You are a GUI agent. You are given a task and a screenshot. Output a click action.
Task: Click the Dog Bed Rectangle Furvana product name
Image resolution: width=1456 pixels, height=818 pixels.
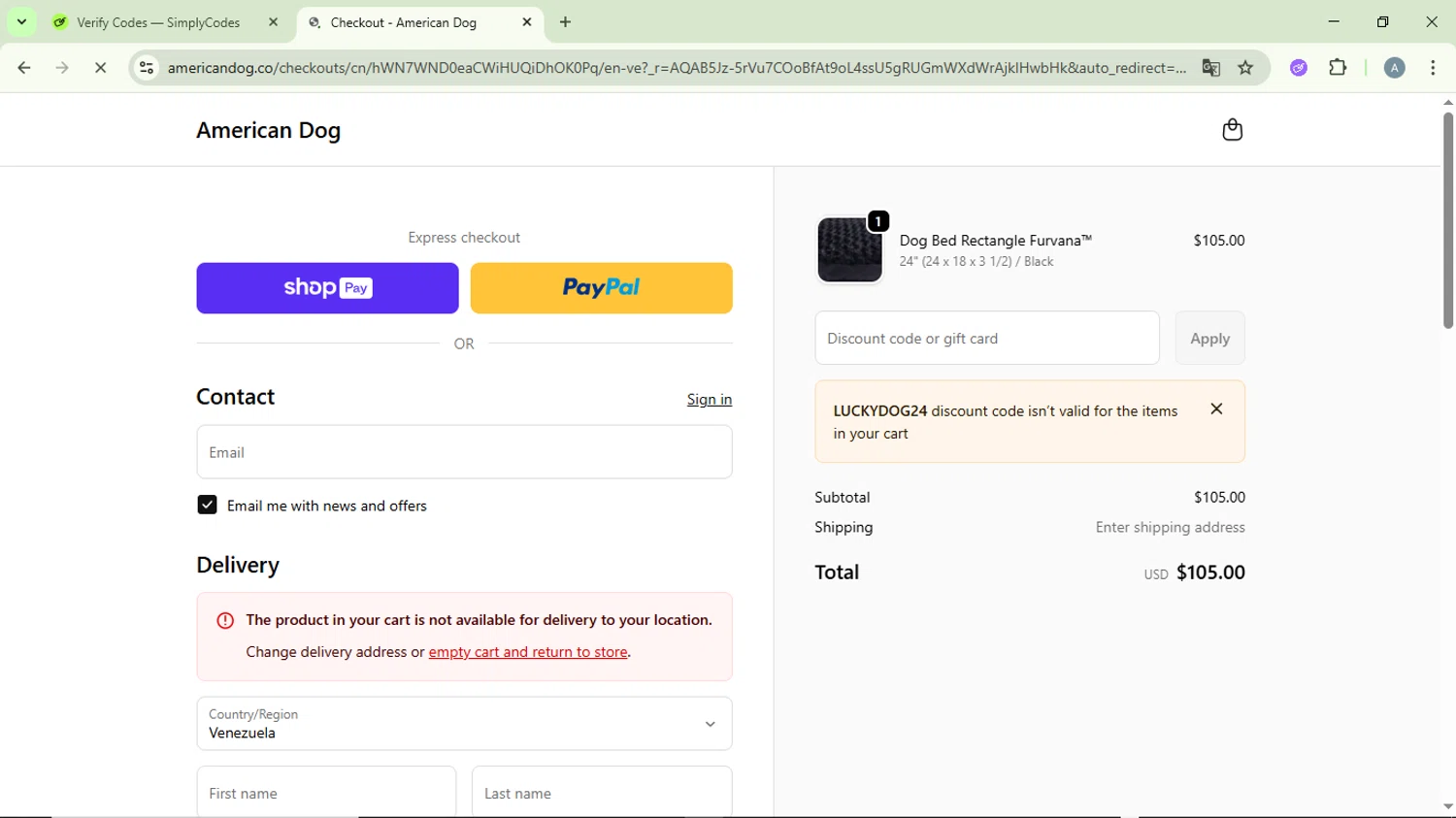995,241
